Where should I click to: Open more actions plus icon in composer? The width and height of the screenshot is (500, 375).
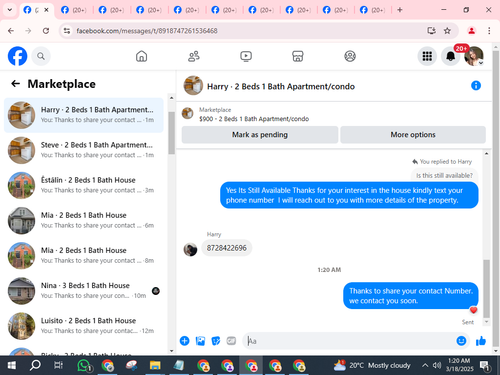coord(184,341)
